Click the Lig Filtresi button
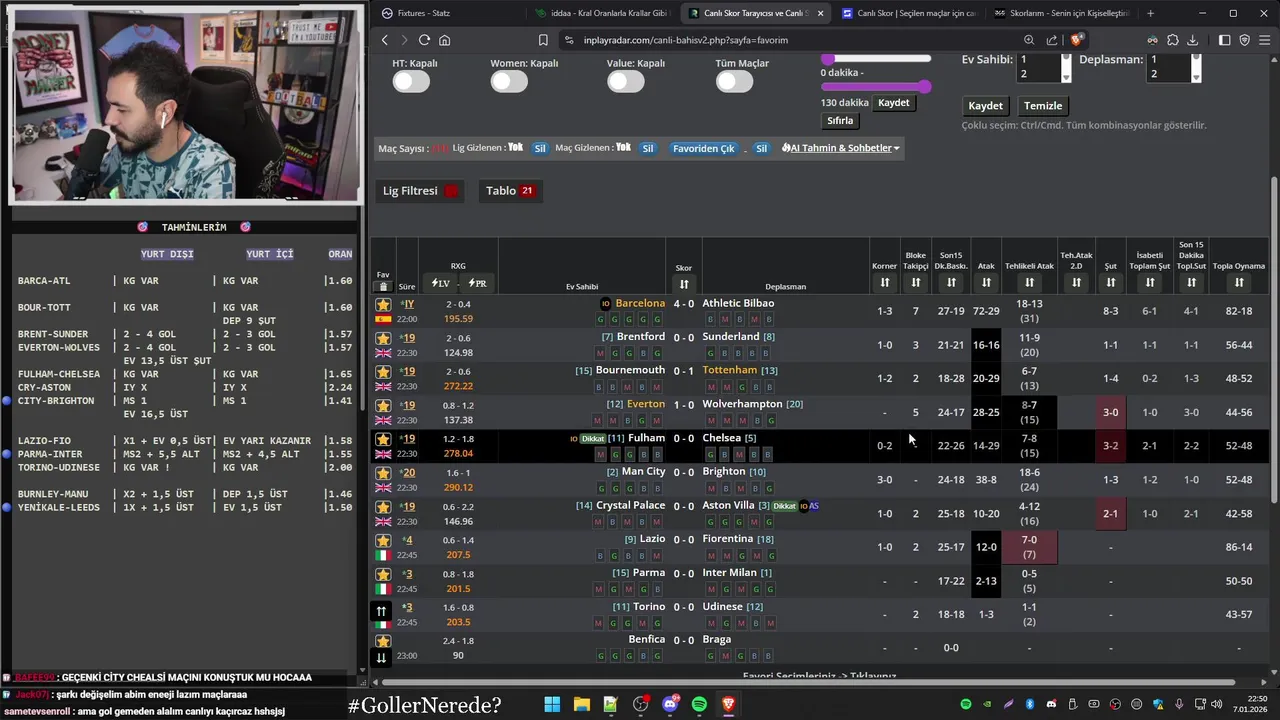 click(421, 191)
